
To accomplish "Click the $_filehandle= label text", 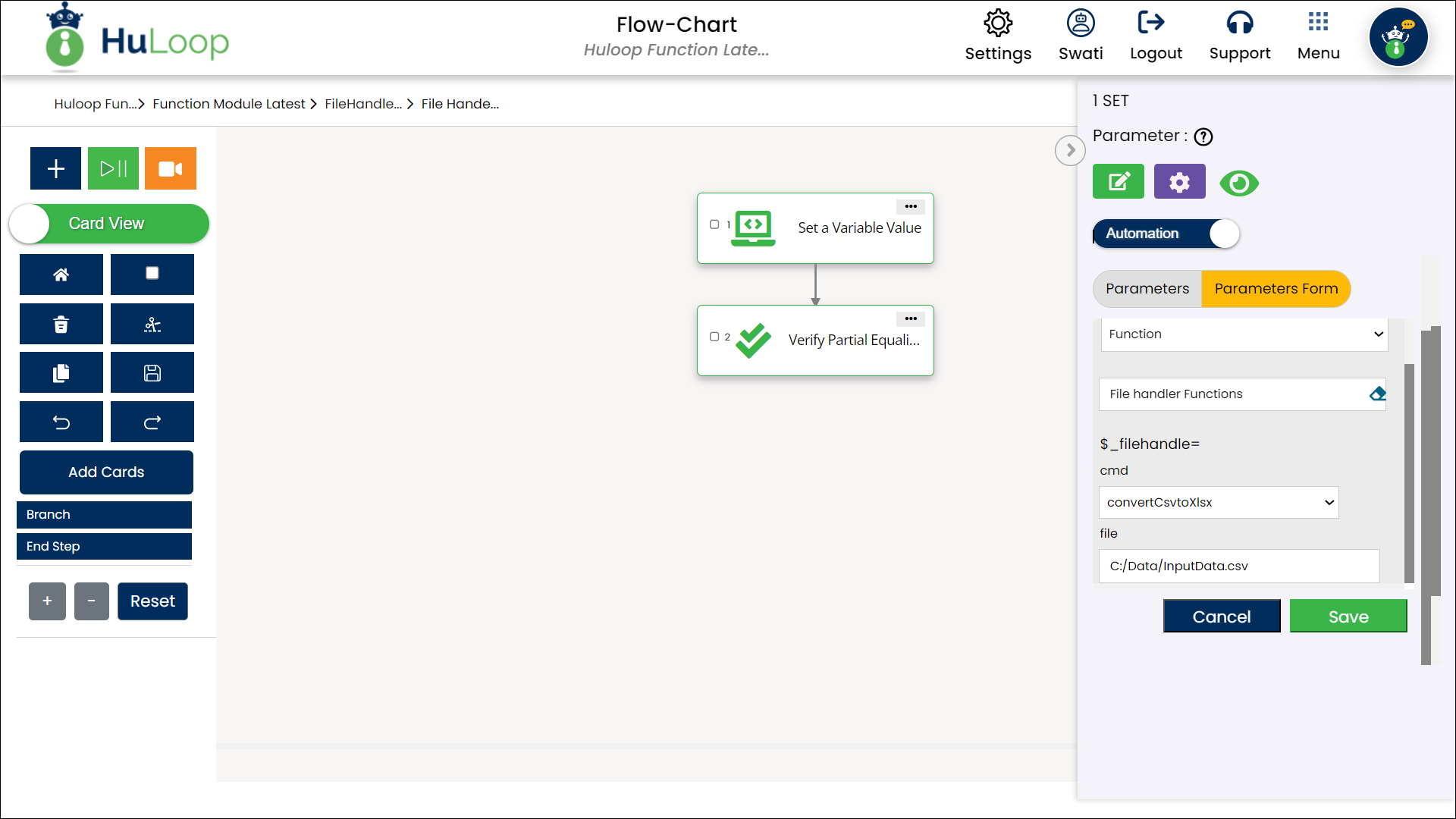I will click(1150, 444).
